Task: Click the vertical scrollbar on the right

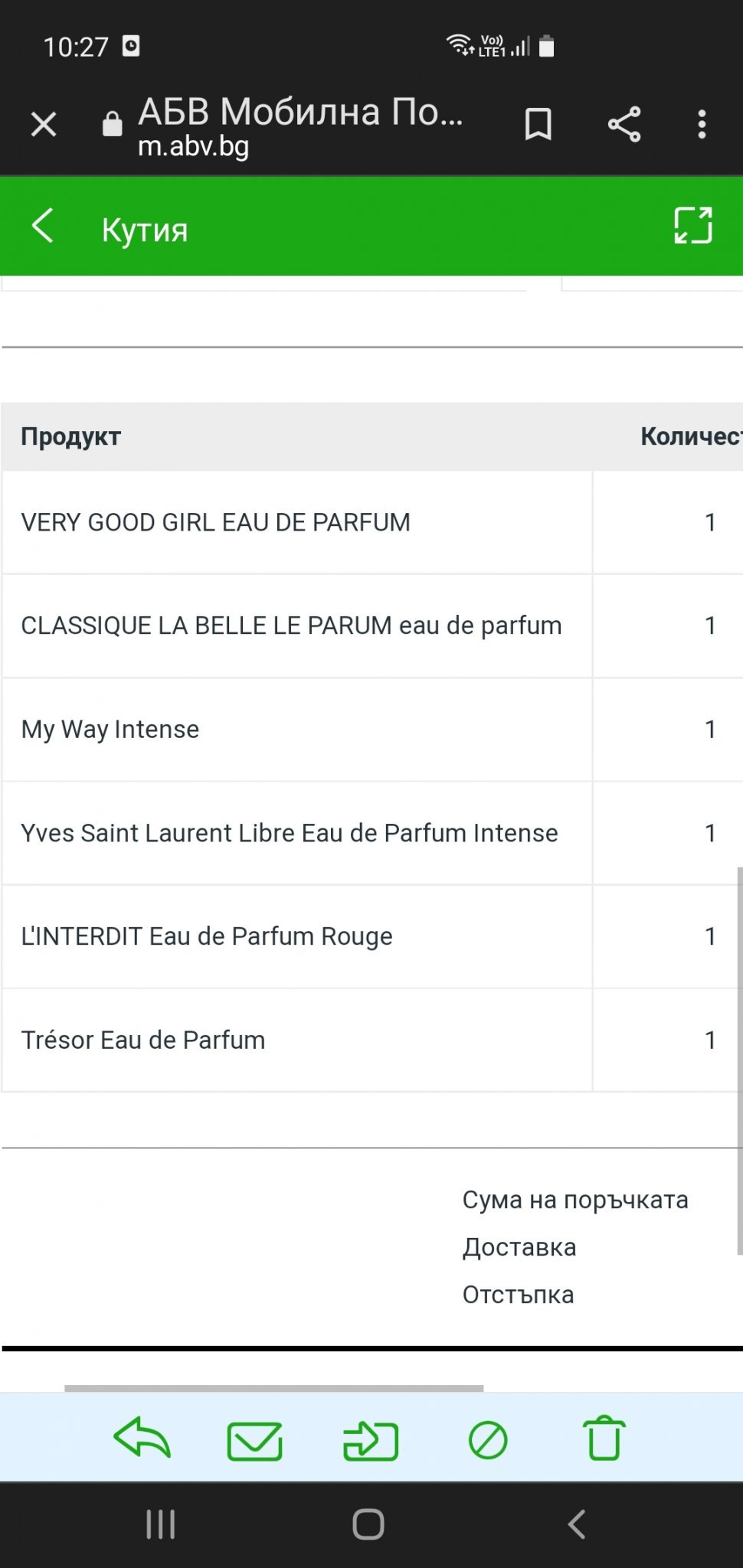Action: click(739, 1060)
